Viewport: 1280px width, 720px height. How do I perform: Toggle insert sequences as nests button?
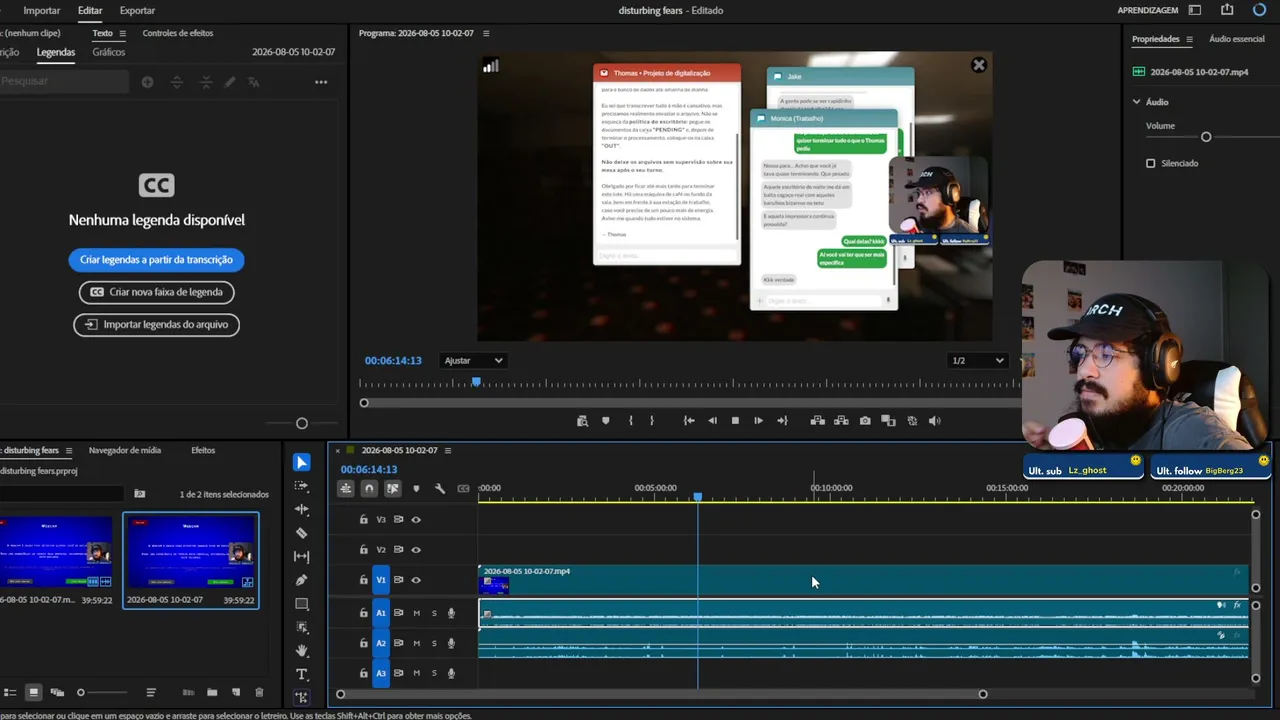coord(345,489)
